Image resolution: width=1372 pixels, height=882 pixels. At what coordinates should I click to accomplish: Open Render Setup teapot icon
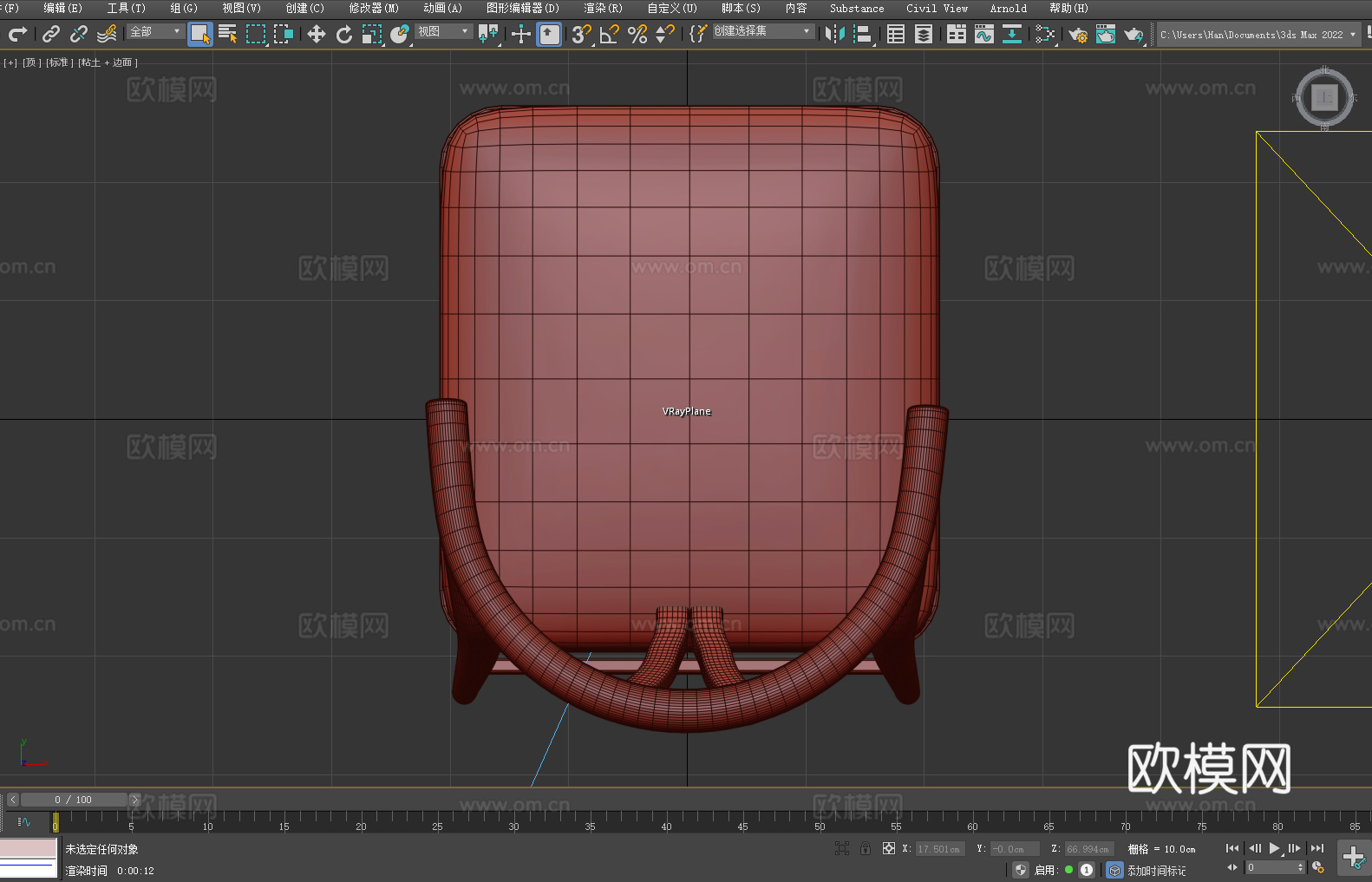[1078, 34]
